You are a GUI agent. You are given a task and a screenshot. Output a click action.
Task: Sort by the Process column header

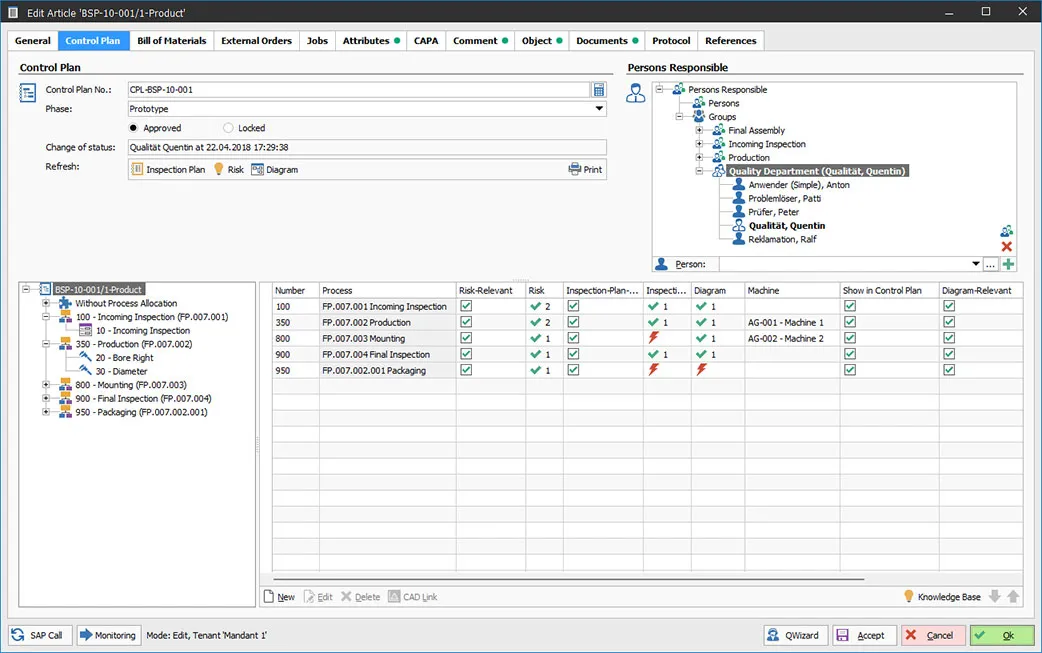[387, 290]
